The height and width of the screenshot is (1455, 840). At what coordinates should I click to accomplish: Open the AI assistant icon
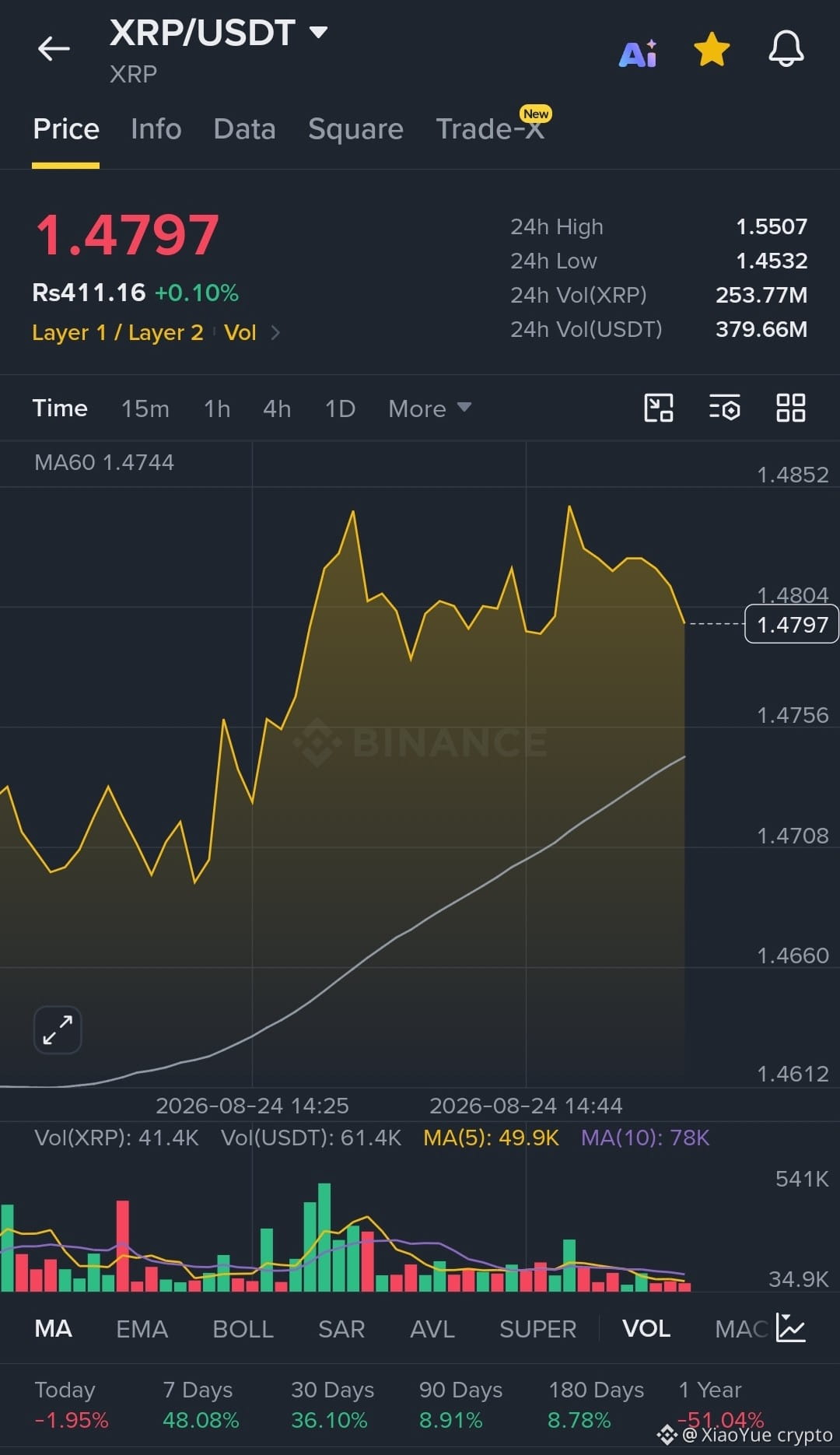[638, 53]
